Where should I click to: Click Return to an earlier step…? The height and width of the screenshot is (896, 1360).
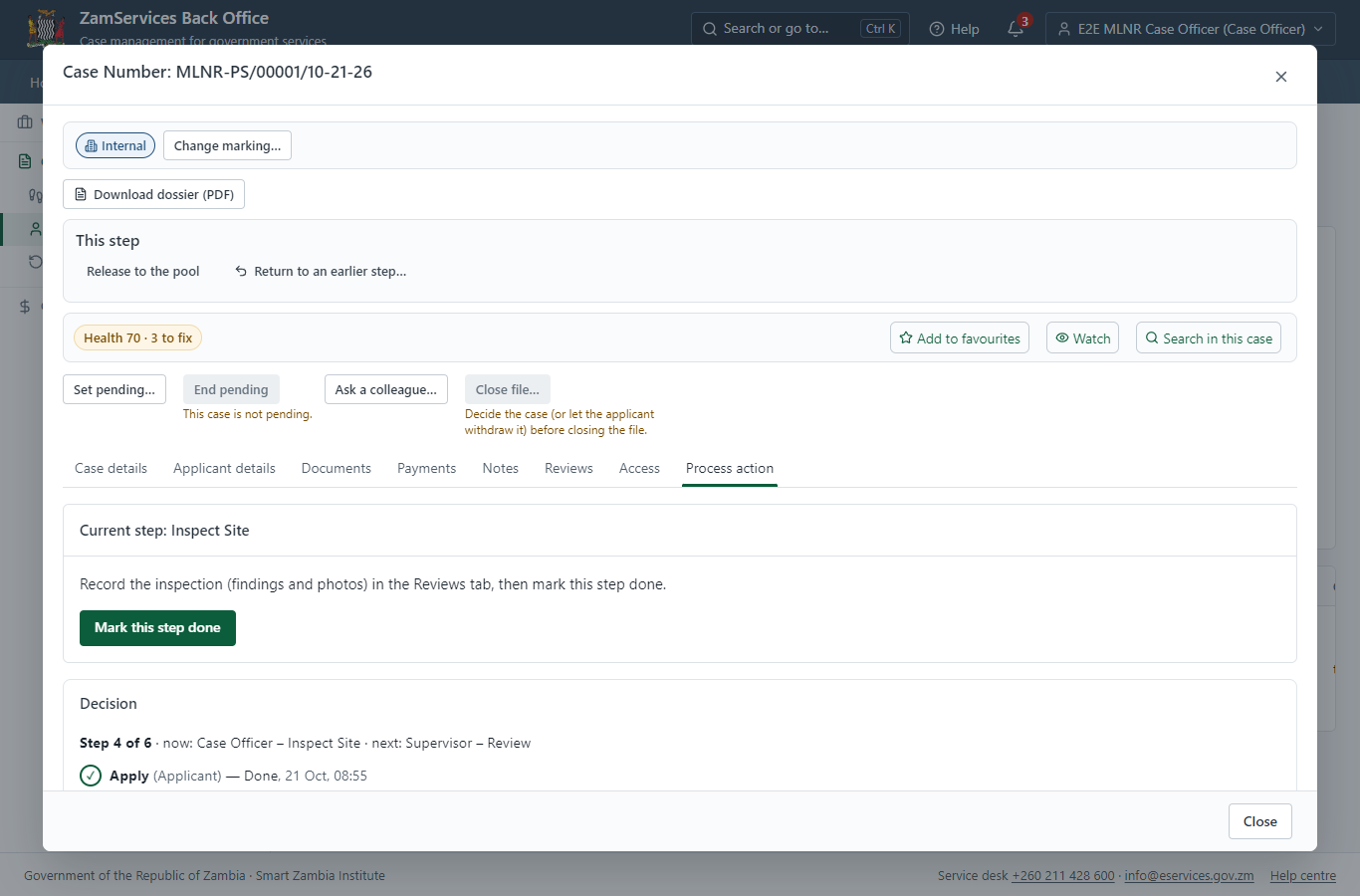click(x=321, y=271)
